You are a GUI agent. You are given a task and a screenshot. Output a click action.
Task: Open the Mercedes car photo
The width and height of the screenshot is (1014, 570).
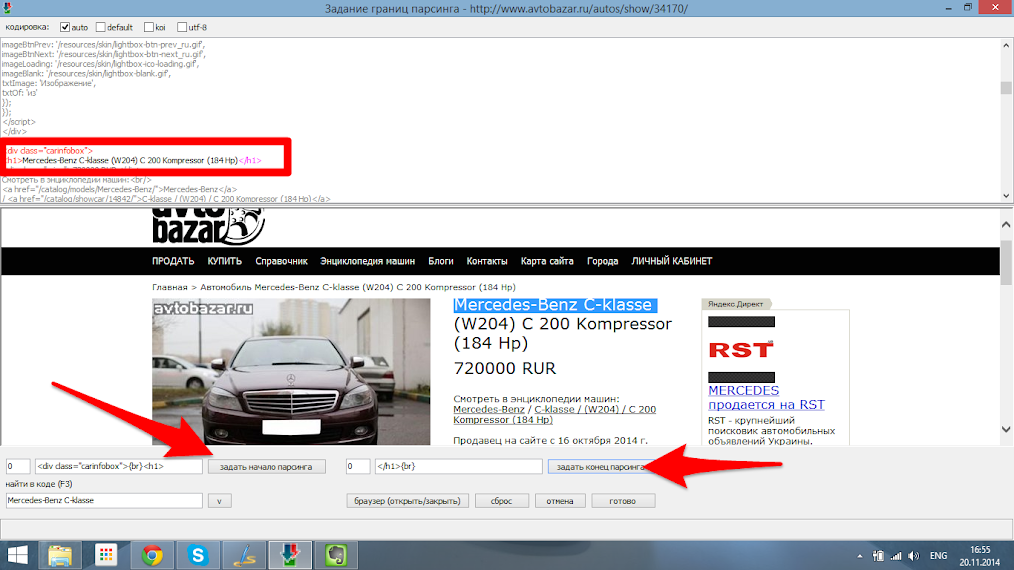click(x=291, y=372)
